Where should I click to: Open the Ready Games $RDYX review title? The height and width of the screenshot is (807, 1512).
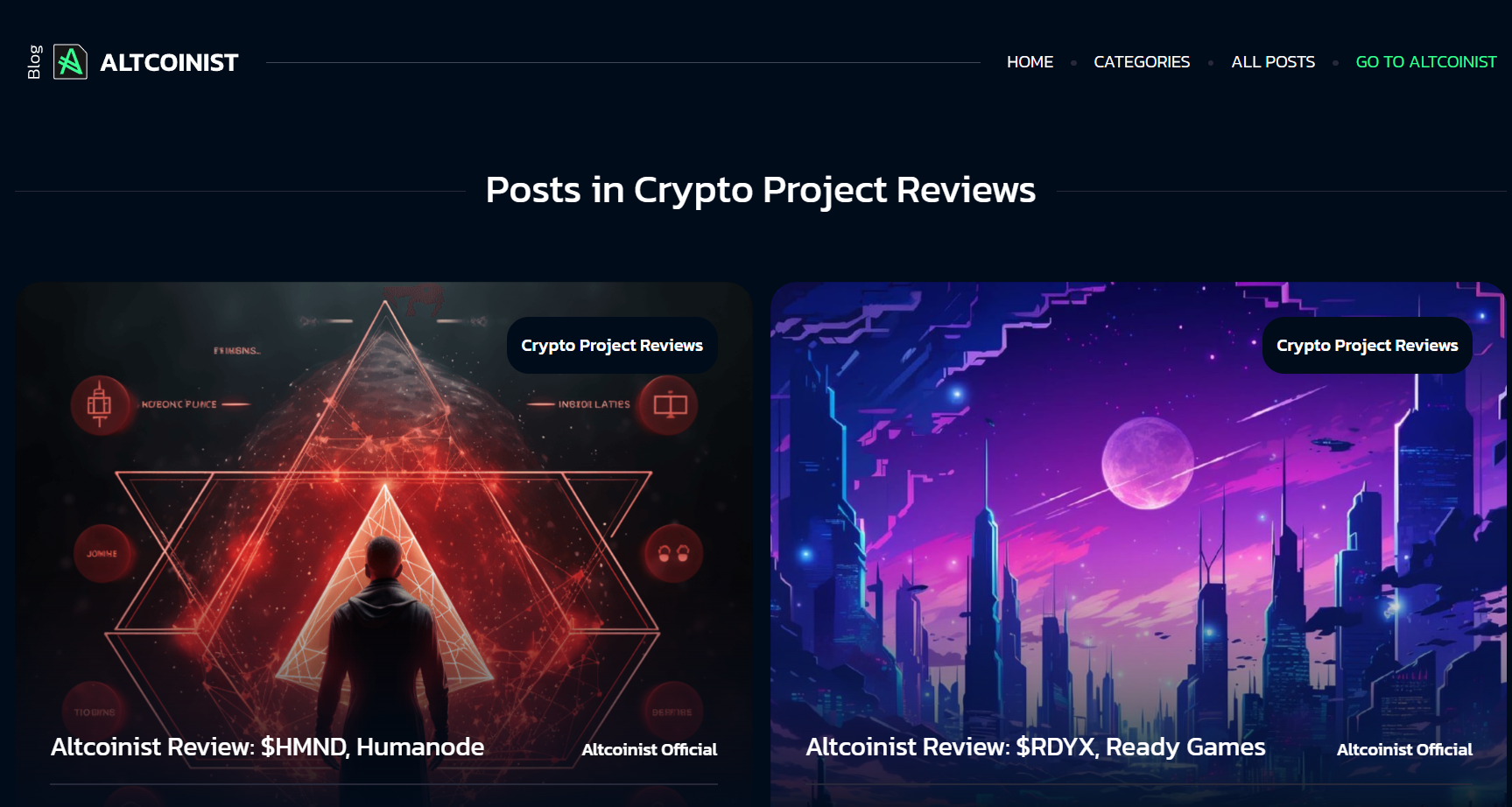[x=1036, y=747]
